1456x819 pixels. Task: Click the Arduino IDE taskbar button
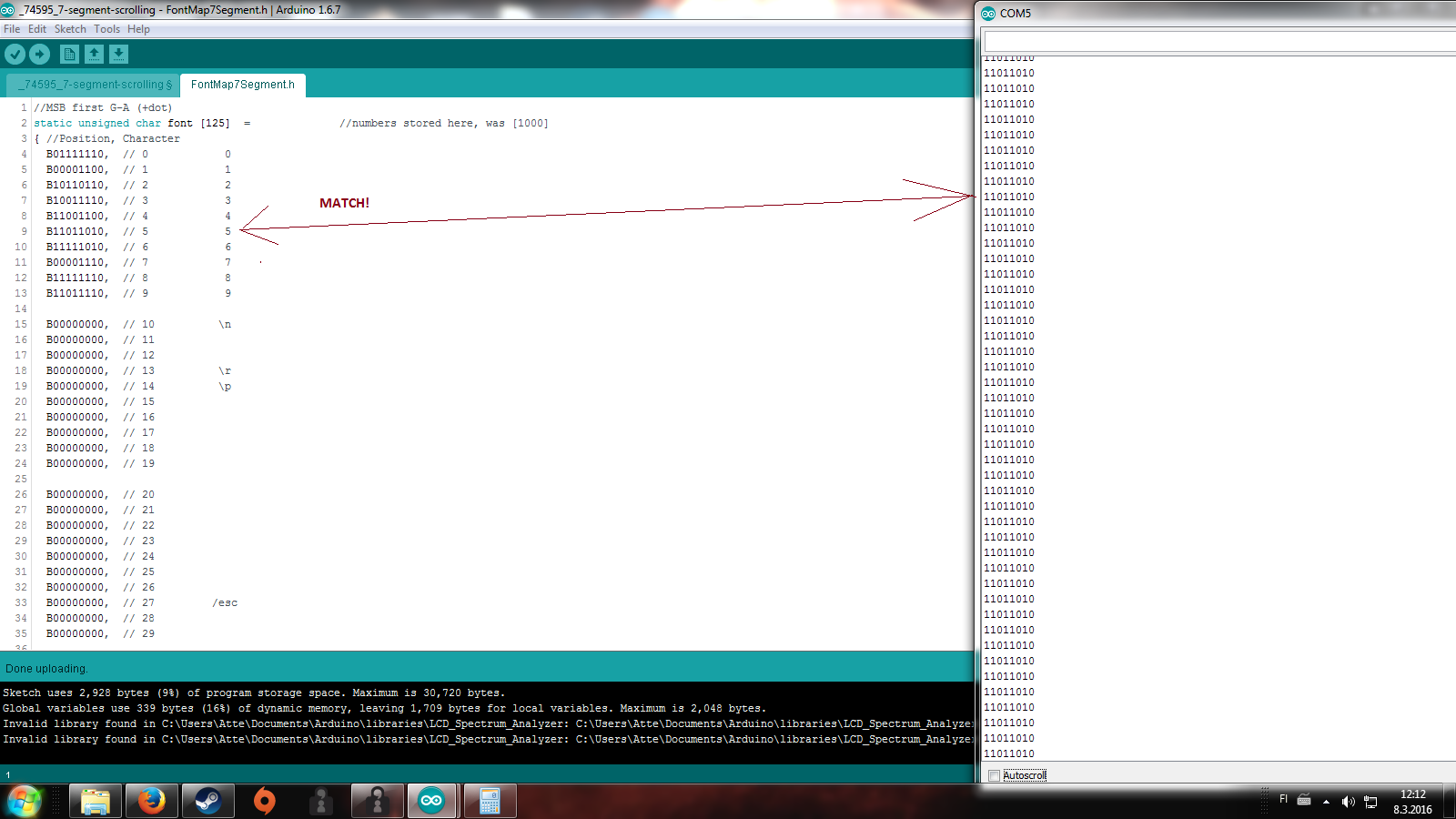click(x=431, y=802)
